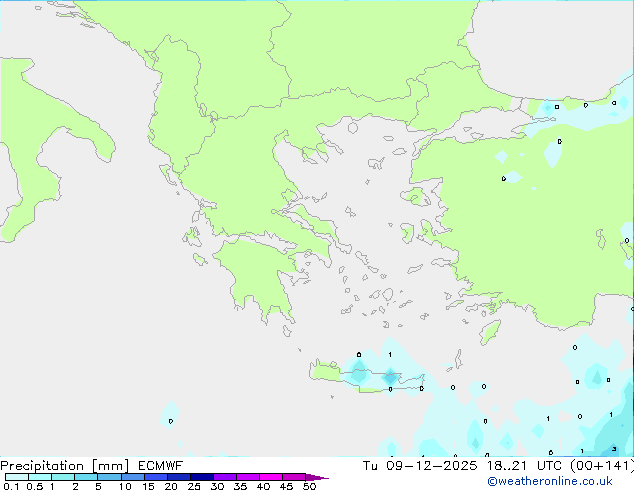
Task: Click the 2–5 mm legend color swatch
Action: click(86, 477)
